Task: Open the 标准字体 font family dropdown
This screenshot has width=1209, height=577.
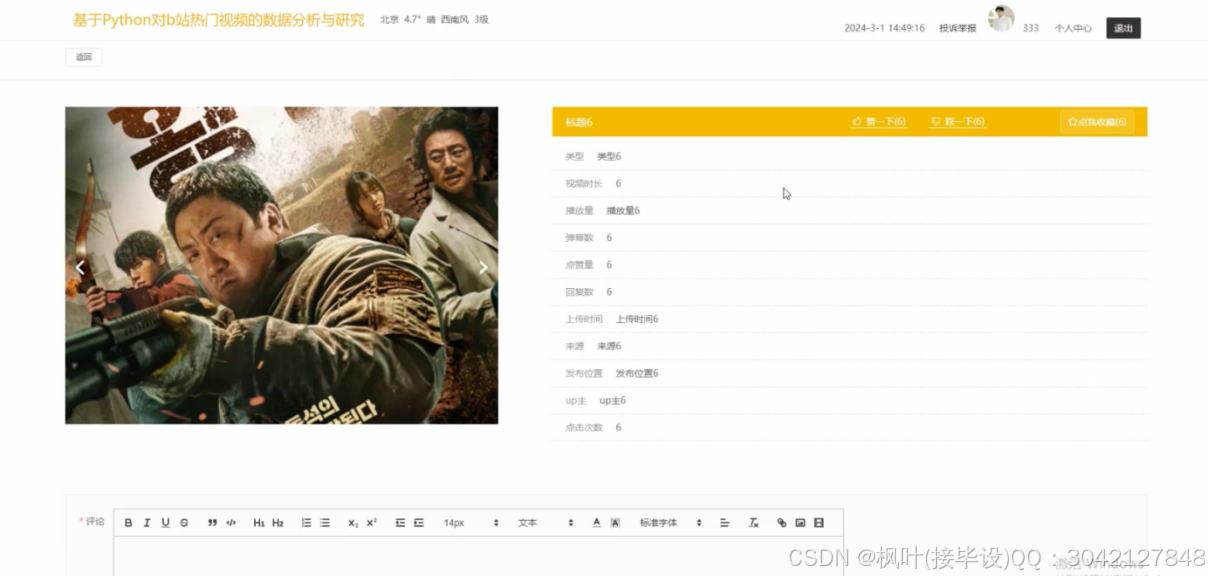Action: 671,523
